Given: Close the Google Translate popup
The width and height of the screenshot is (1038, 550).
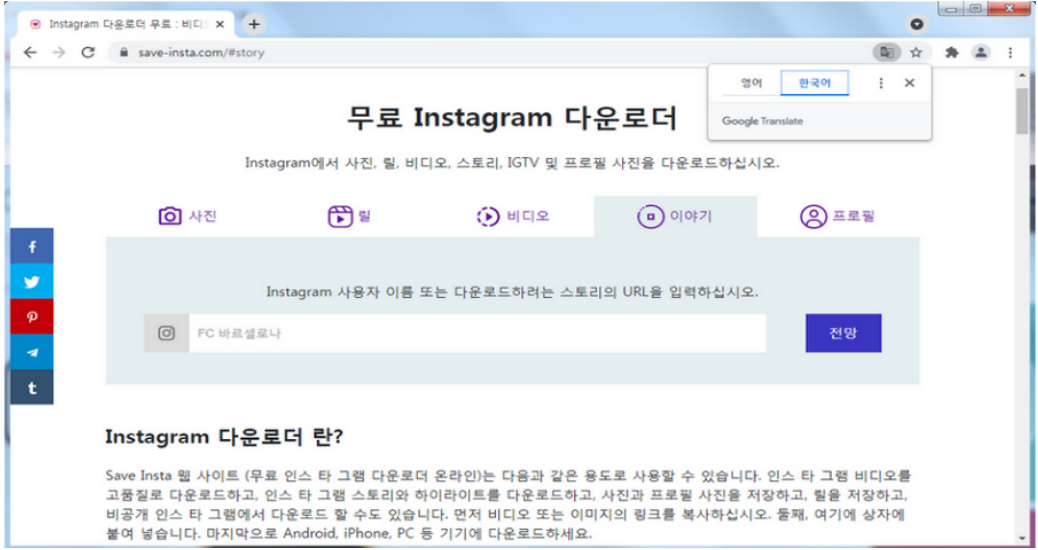Looking at the screenshot, I should click(910, 83).
